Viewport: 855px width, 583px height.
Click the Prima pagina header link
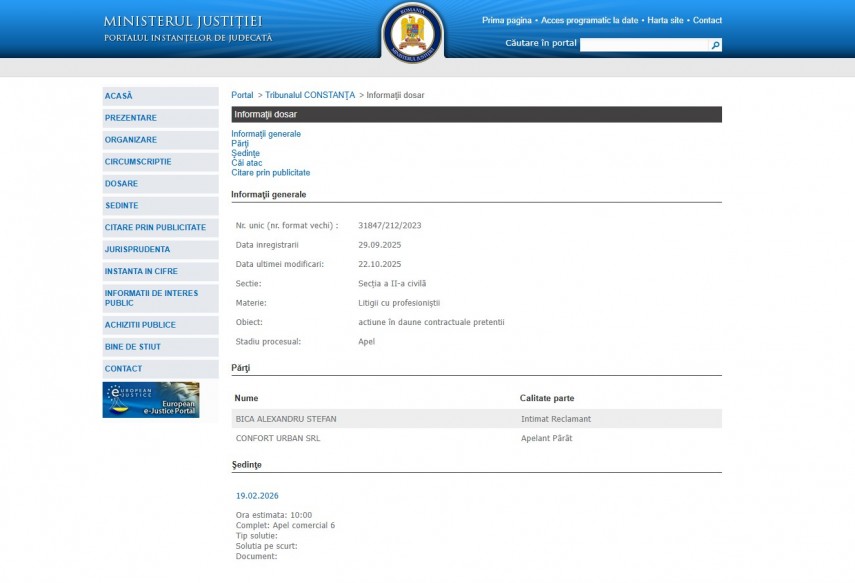(x=507, y=20)
